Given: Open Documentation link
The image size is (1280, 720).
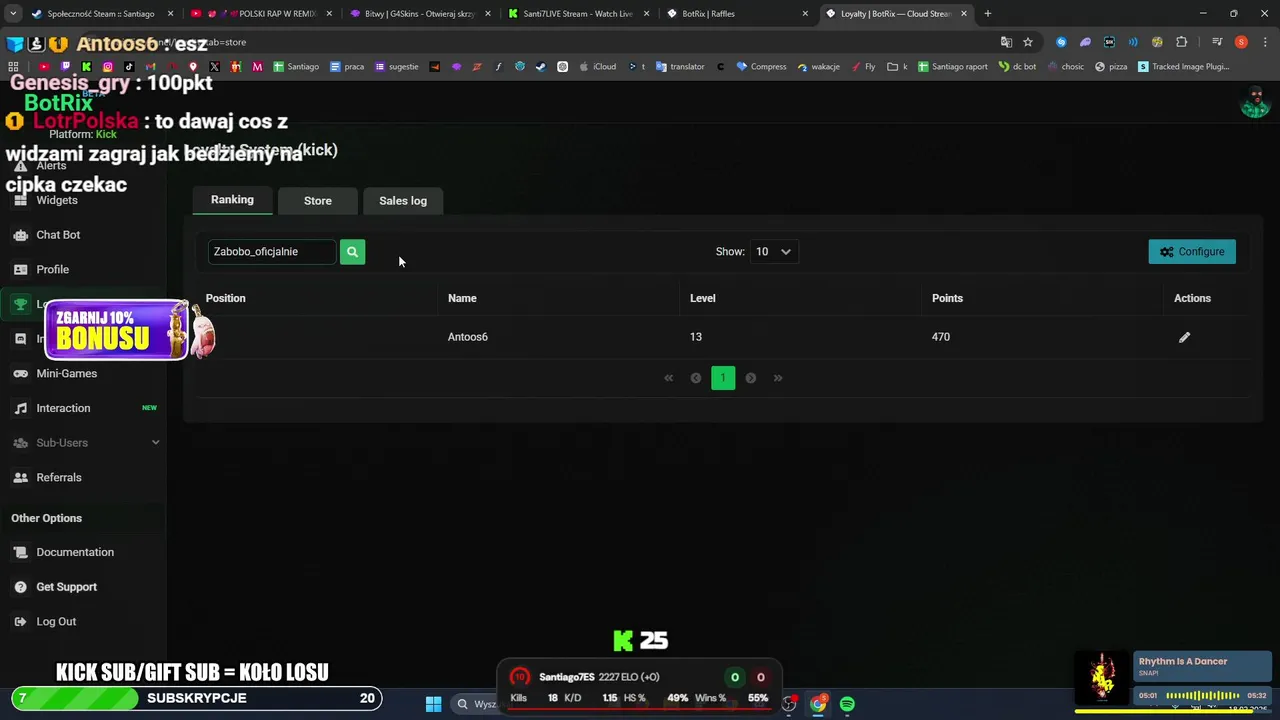Looking at the screenshot, I should pyautogui.click(x=75, y=552).
